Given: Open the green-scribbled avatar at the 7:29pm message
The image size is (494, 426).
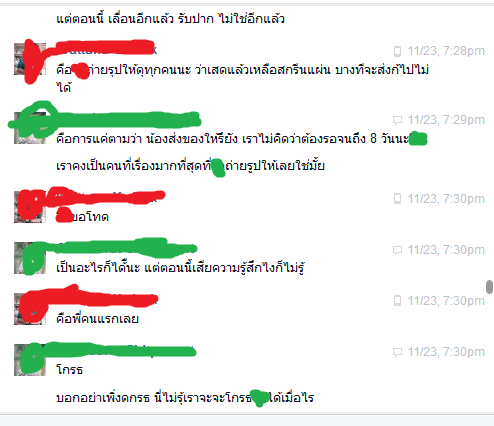Looking at the screenshot, I should tap(30, 128).
